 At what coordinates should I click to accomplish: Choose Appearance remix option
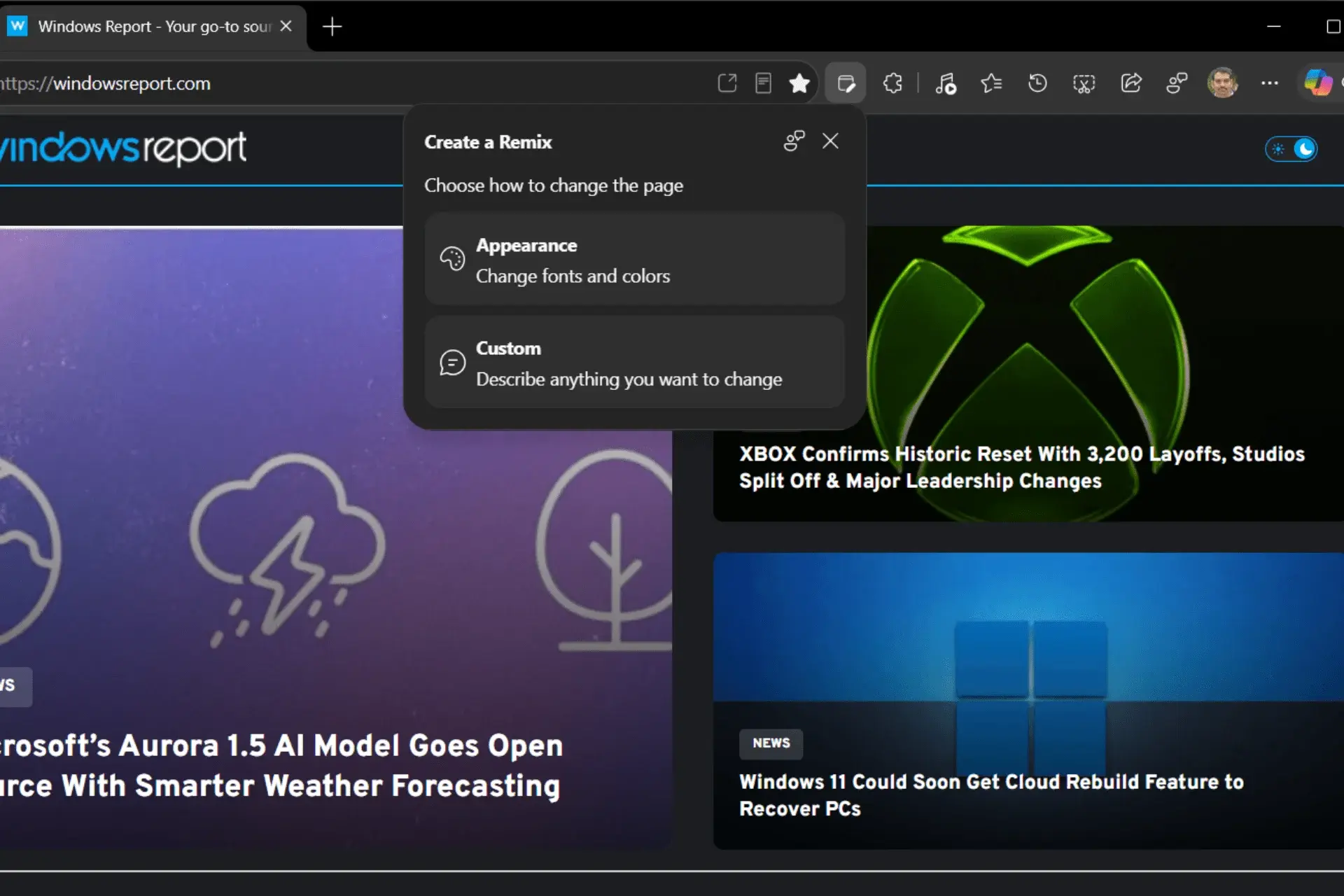(x=635, y=260)
